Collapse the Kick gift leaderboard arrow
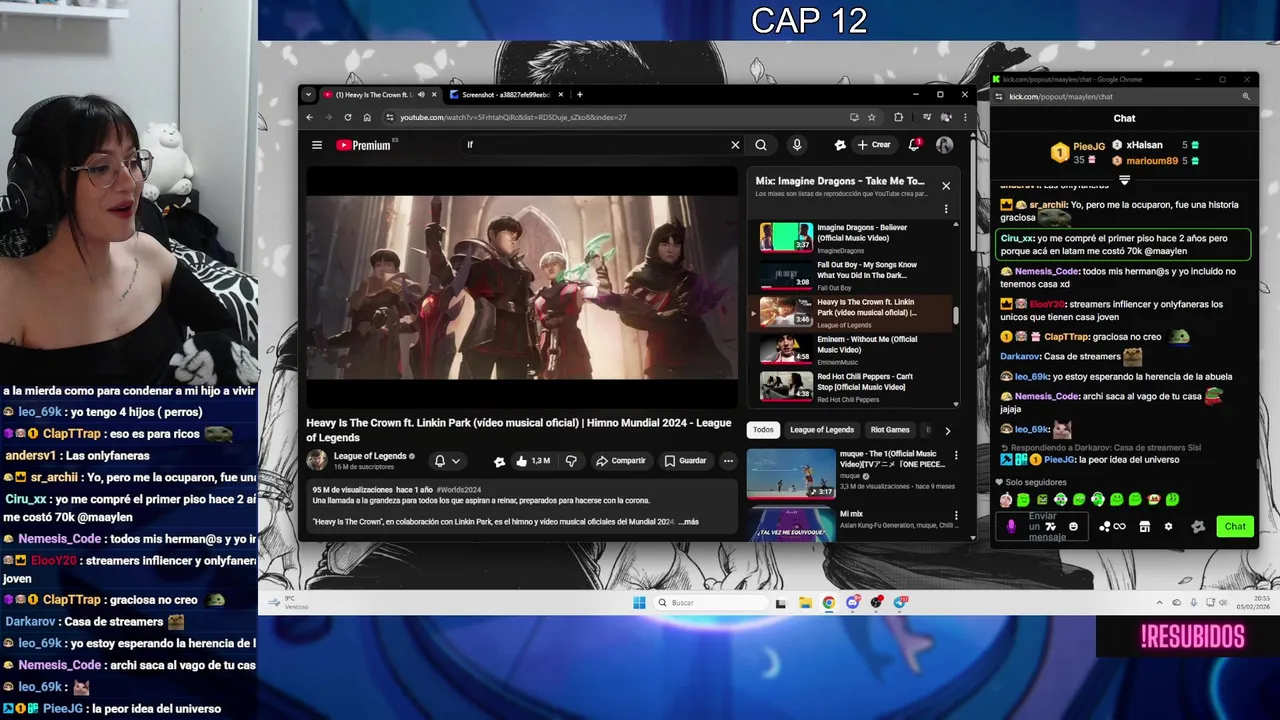 pos(1124,180)
